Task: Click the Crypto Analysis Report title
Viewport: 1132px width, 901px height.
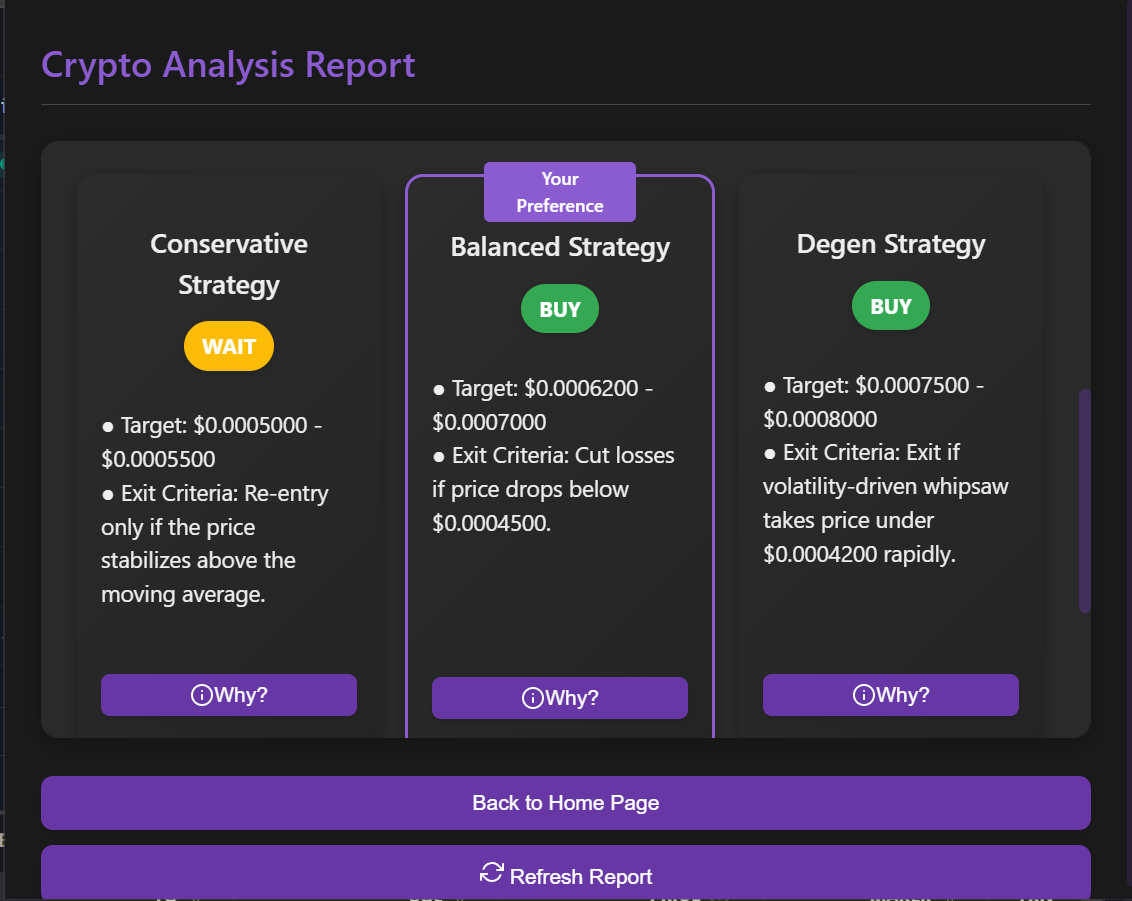Action: click(x=228, y=65)
